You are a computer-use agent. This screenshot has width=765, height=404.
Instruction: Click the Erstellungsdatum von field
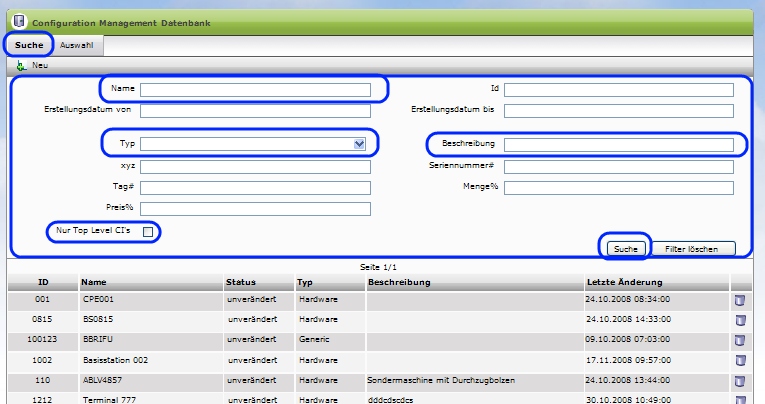(255, 110)
